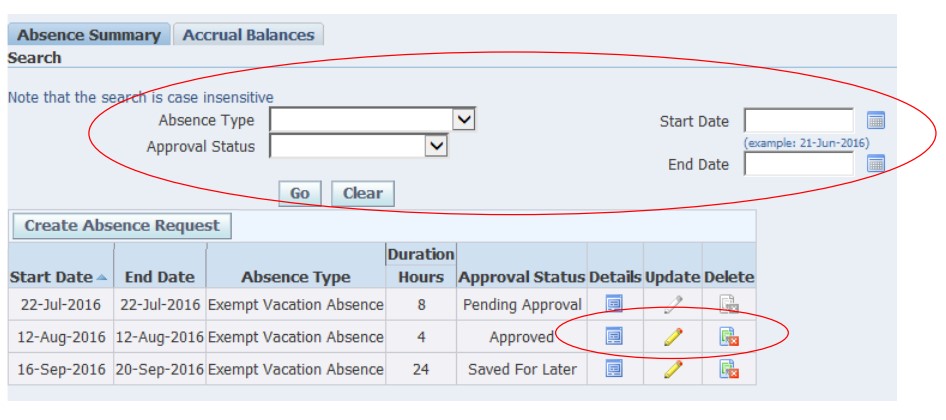Expand the Absence Type dropdown

(x=463, y=120)
